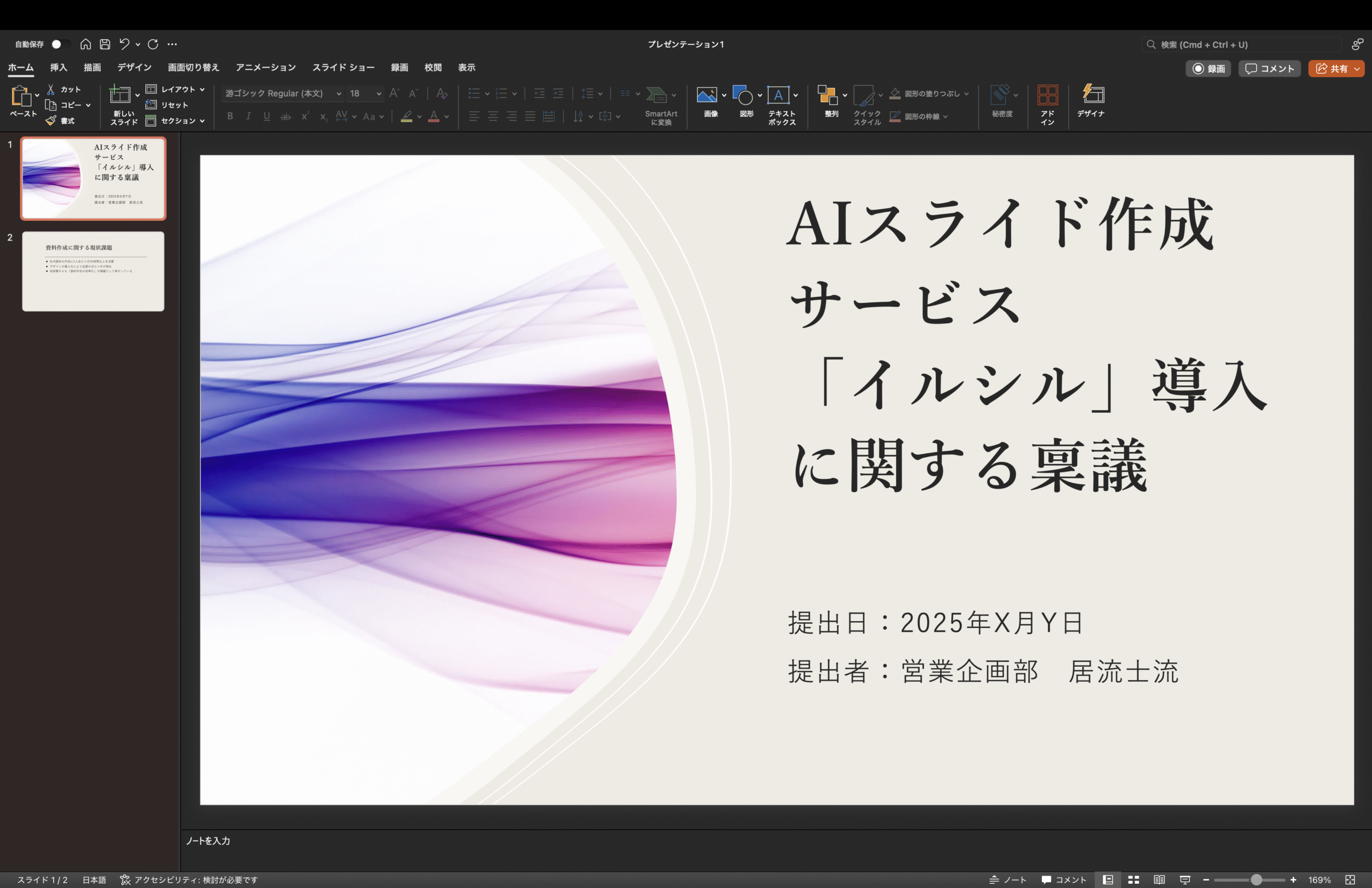Click the コピー copy command
The height and width of the screenshot is (888, 1372).
tap(63, 105)
